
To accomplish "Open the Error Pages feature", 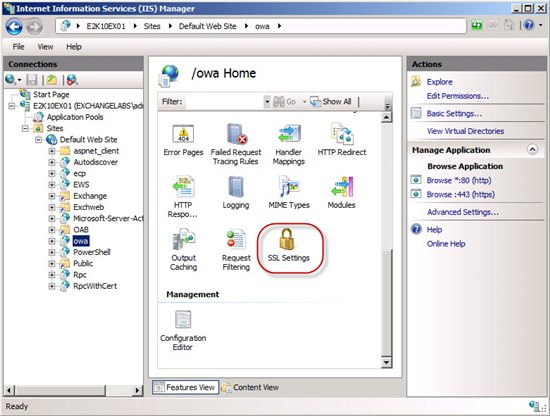I will point(183,140).
